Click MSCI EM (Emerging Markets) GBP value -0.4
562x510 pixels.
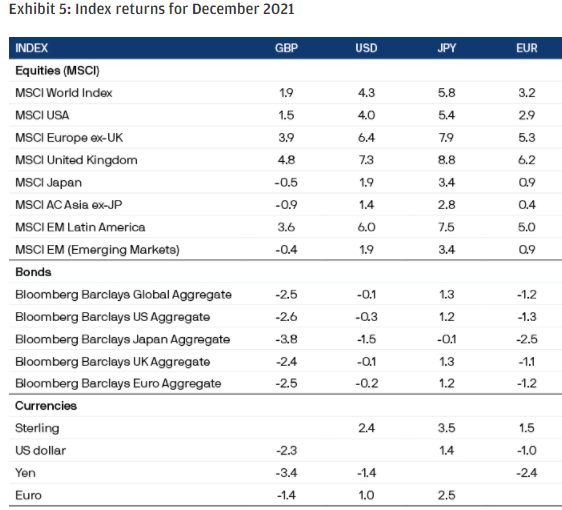[286, 249]
